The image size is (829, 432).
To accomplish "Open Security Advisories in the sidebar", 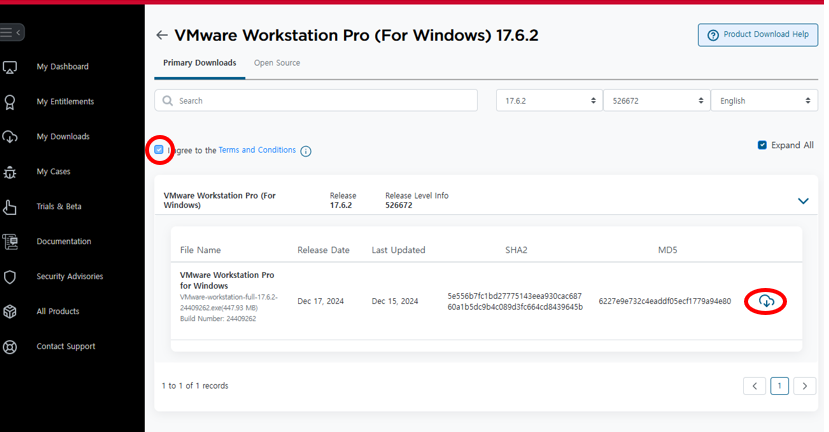I will point(70,276).
